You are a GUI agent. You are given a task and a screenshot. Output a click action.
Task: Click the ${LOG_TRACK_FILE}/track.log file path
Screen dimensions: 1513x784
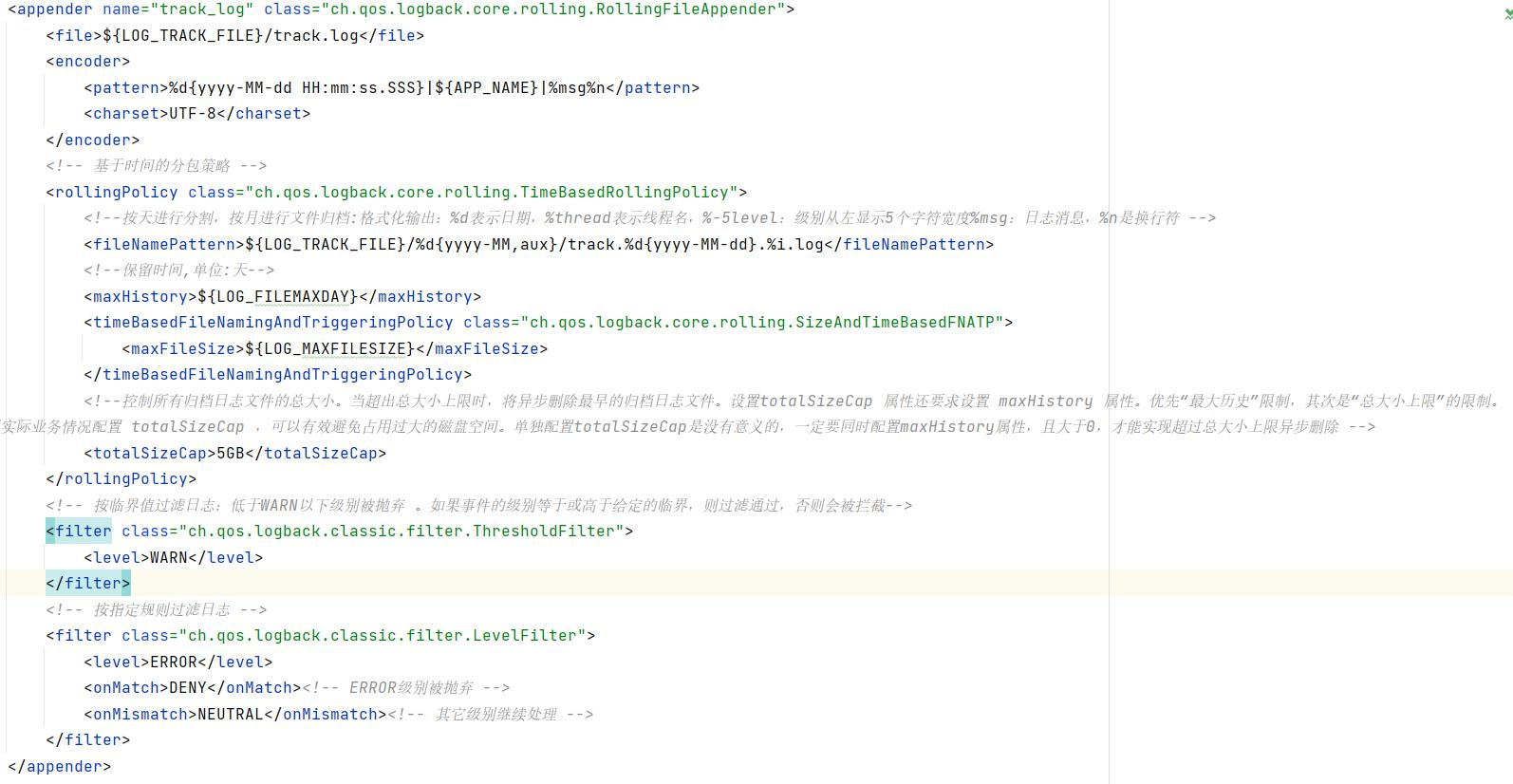pos(231,35)
